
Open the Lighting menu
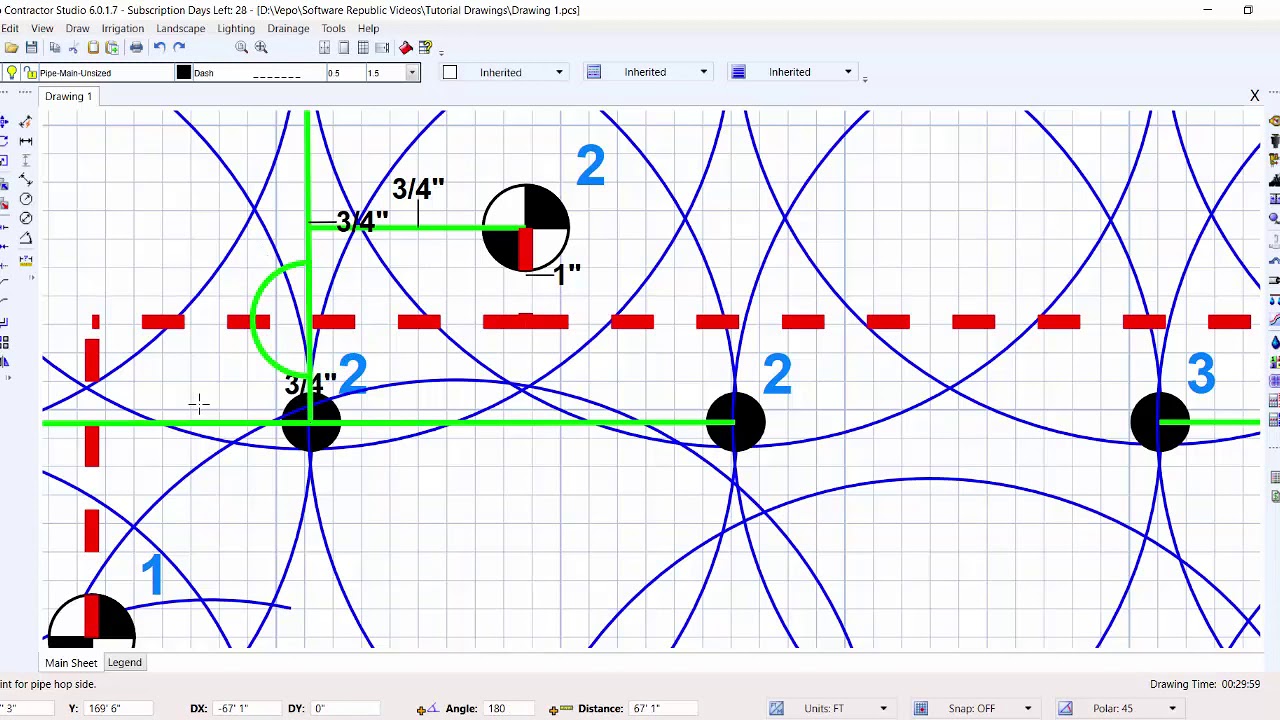click(236, 29)
